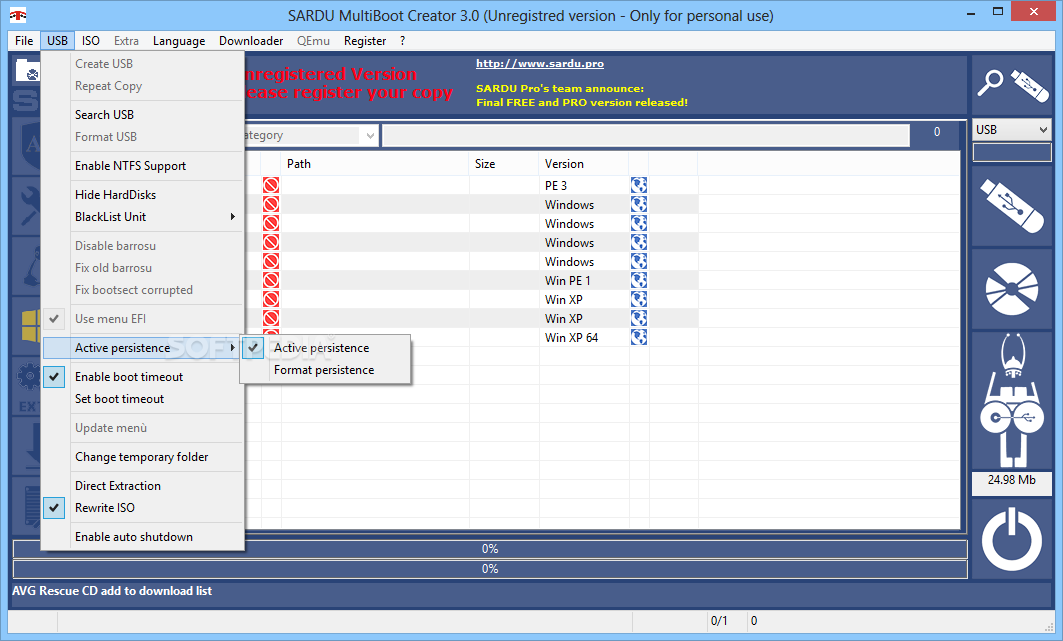Click the power button icon
The height and width of the screenshot is (641, 1063).
[1011, 540]
